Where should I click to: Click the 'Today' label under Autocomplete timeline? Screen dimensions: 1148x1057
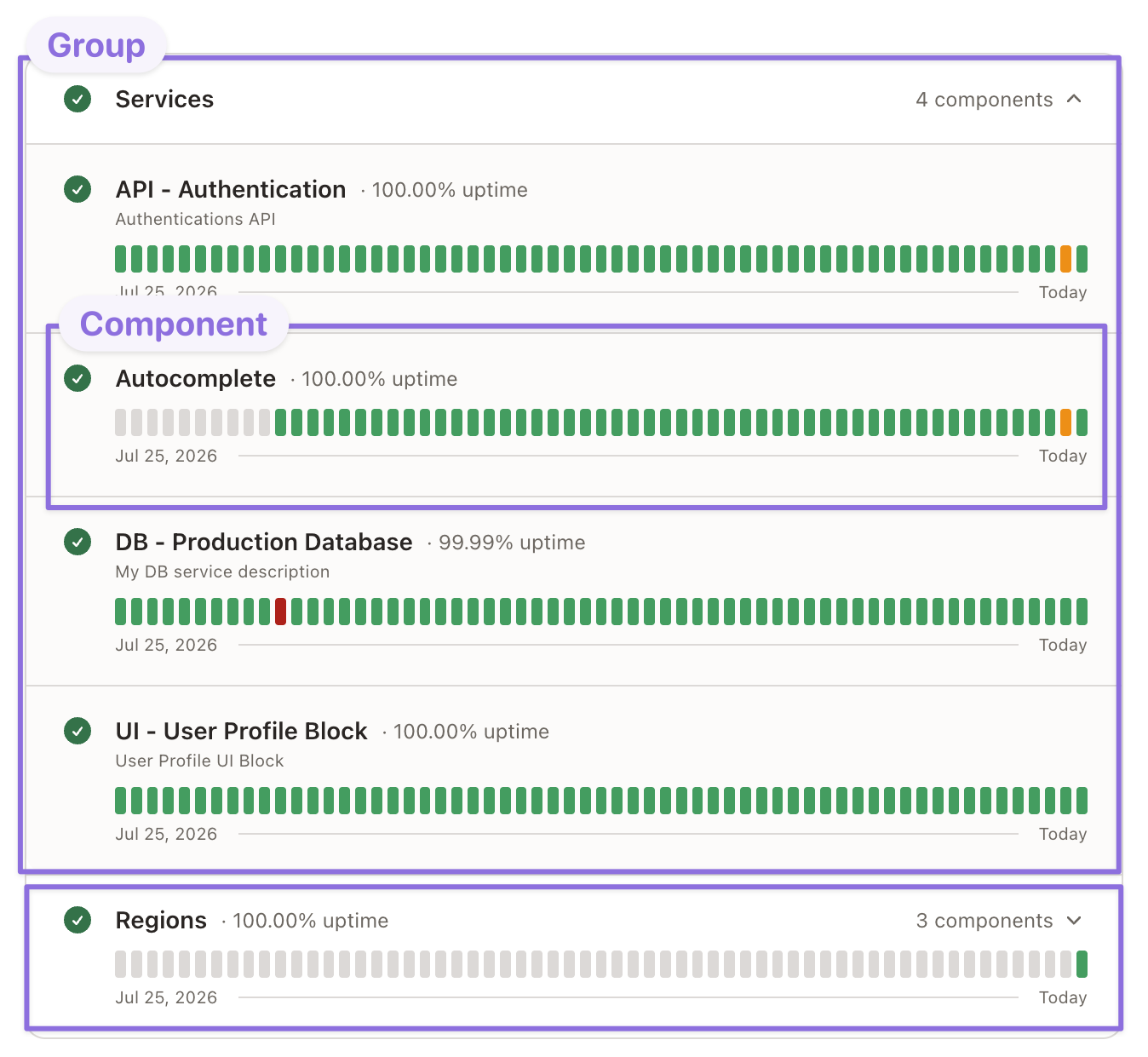(1063, 456)
